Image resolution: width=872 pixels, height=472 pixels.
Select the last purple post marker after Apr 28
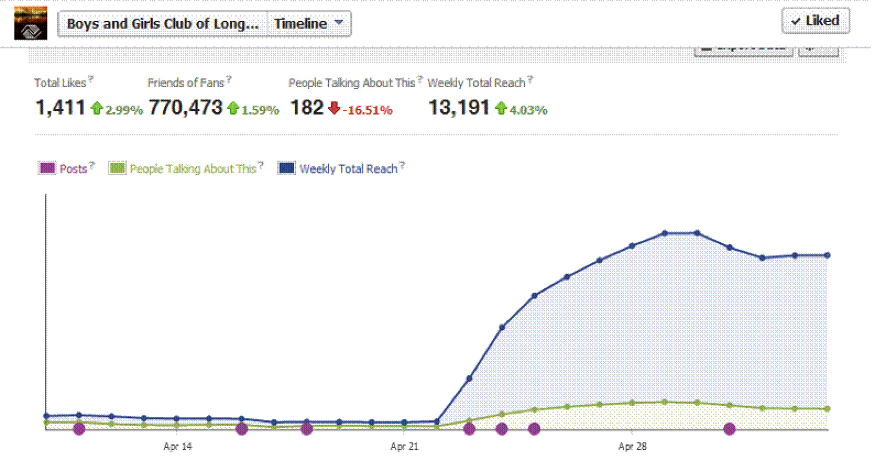click(730, 429)
